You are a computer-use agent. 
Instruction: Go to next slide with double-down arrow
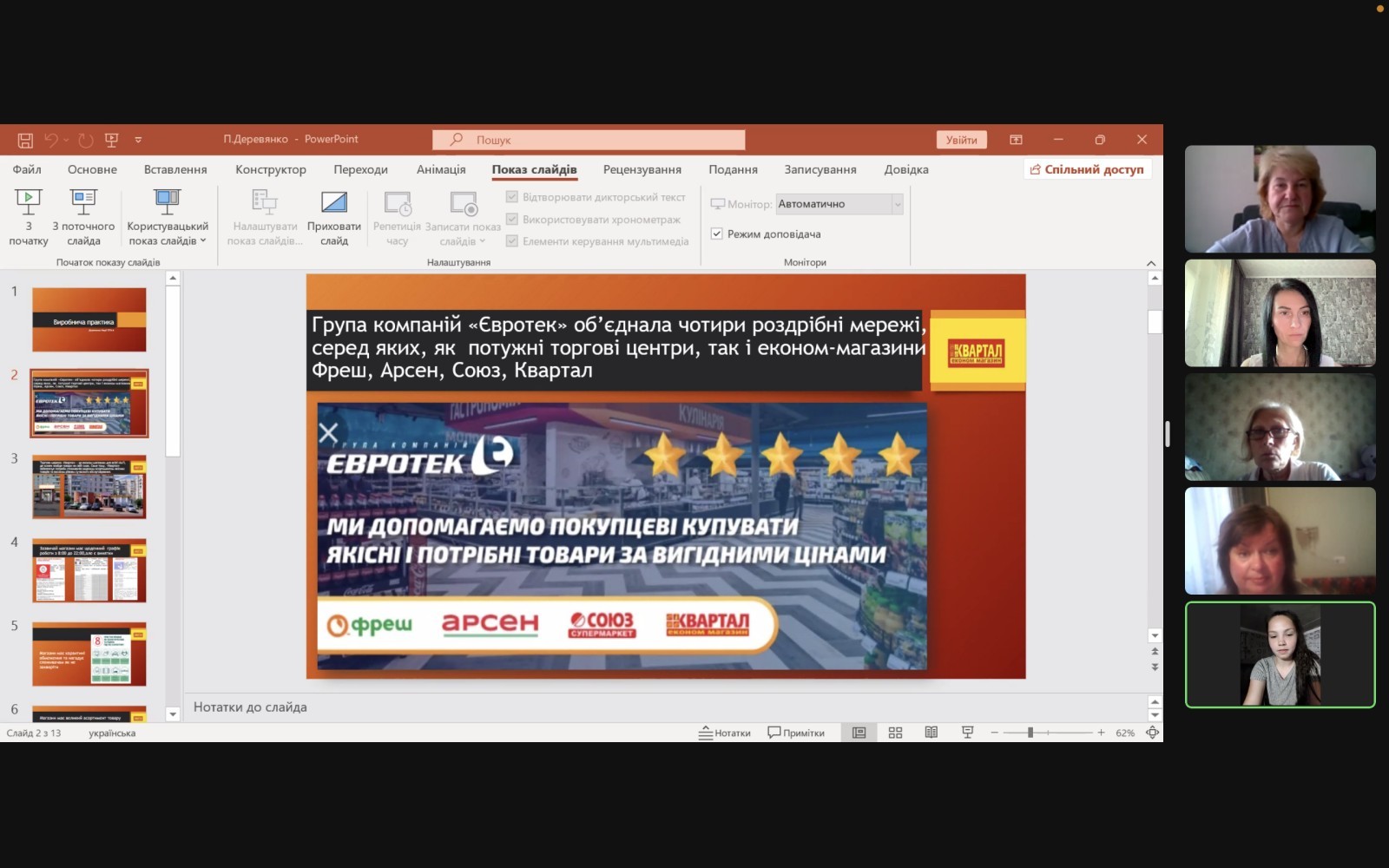[1155, 667]
